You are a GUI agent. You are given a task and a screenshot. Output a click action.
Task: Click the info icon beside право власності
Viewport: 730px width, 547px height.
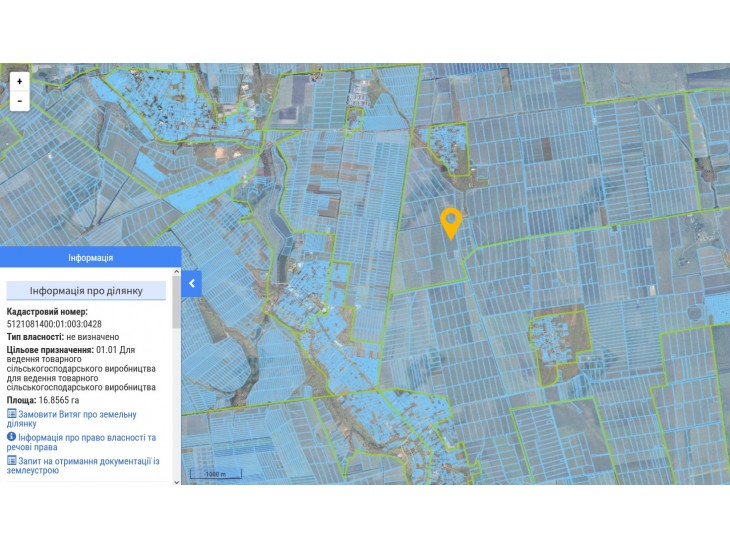pos(12,437)
